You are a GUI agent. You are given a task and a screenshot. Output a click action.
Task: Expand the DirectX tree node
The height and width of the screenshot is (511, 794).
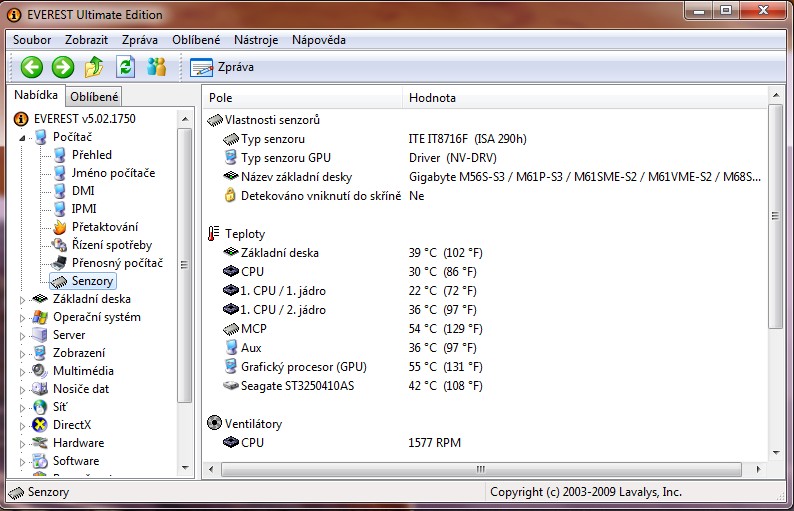pyautogui.click(x=22, y=426)
